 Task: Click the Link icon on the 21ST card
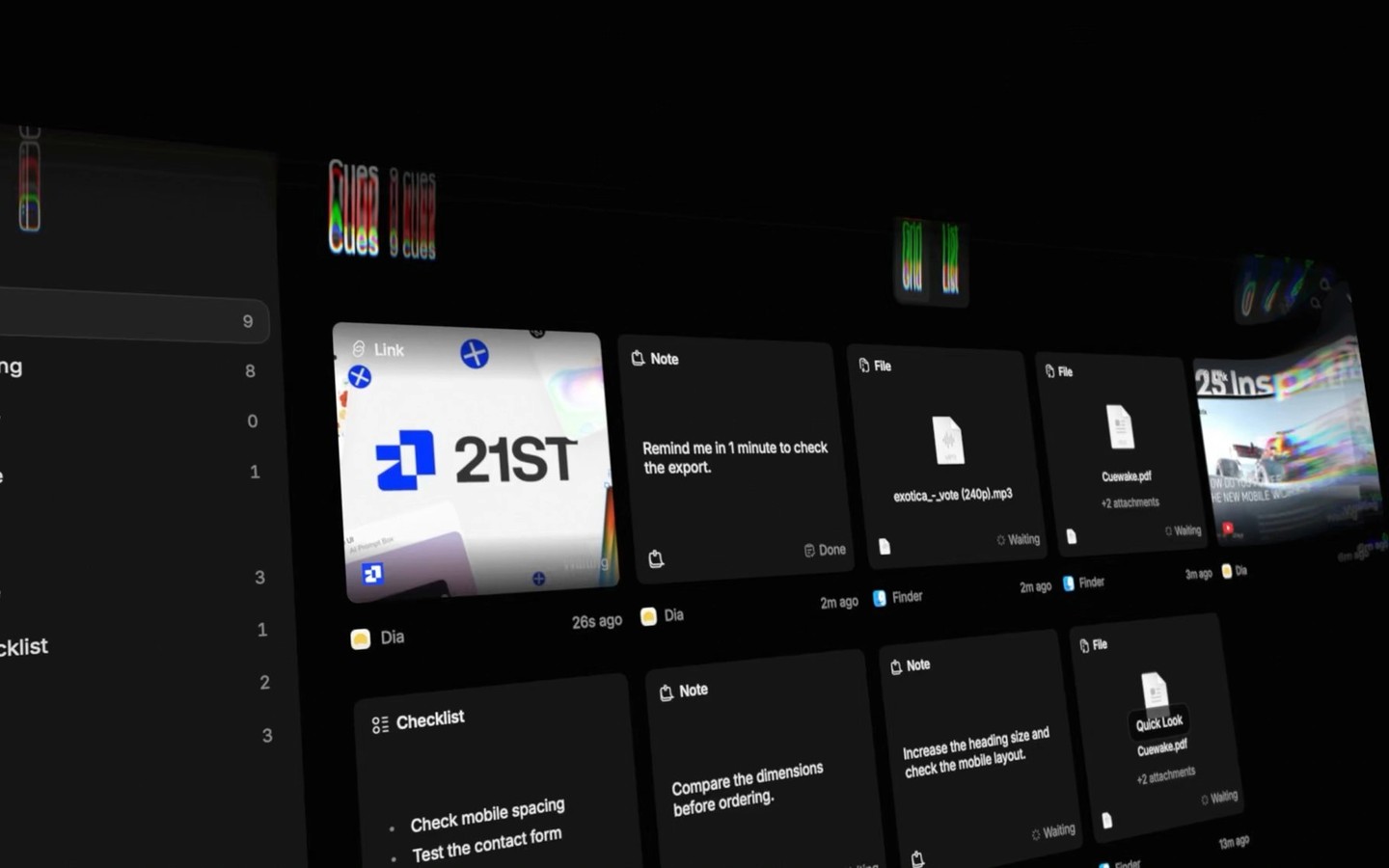[x=359, y=348]
